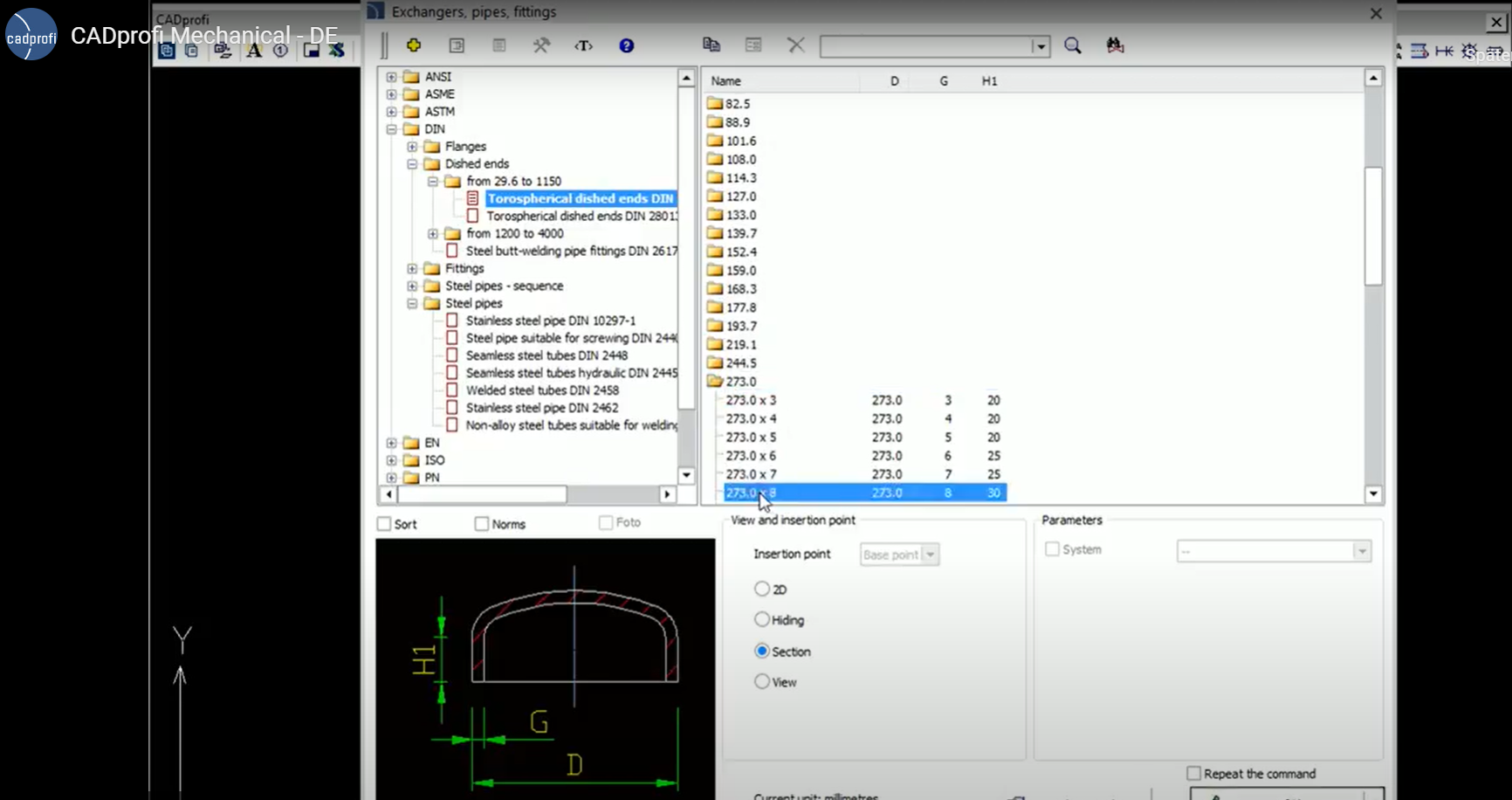Enable Repeat the command checkbox
The width and height of the screenshot is (1512, 800).
tap(1193, 774)
